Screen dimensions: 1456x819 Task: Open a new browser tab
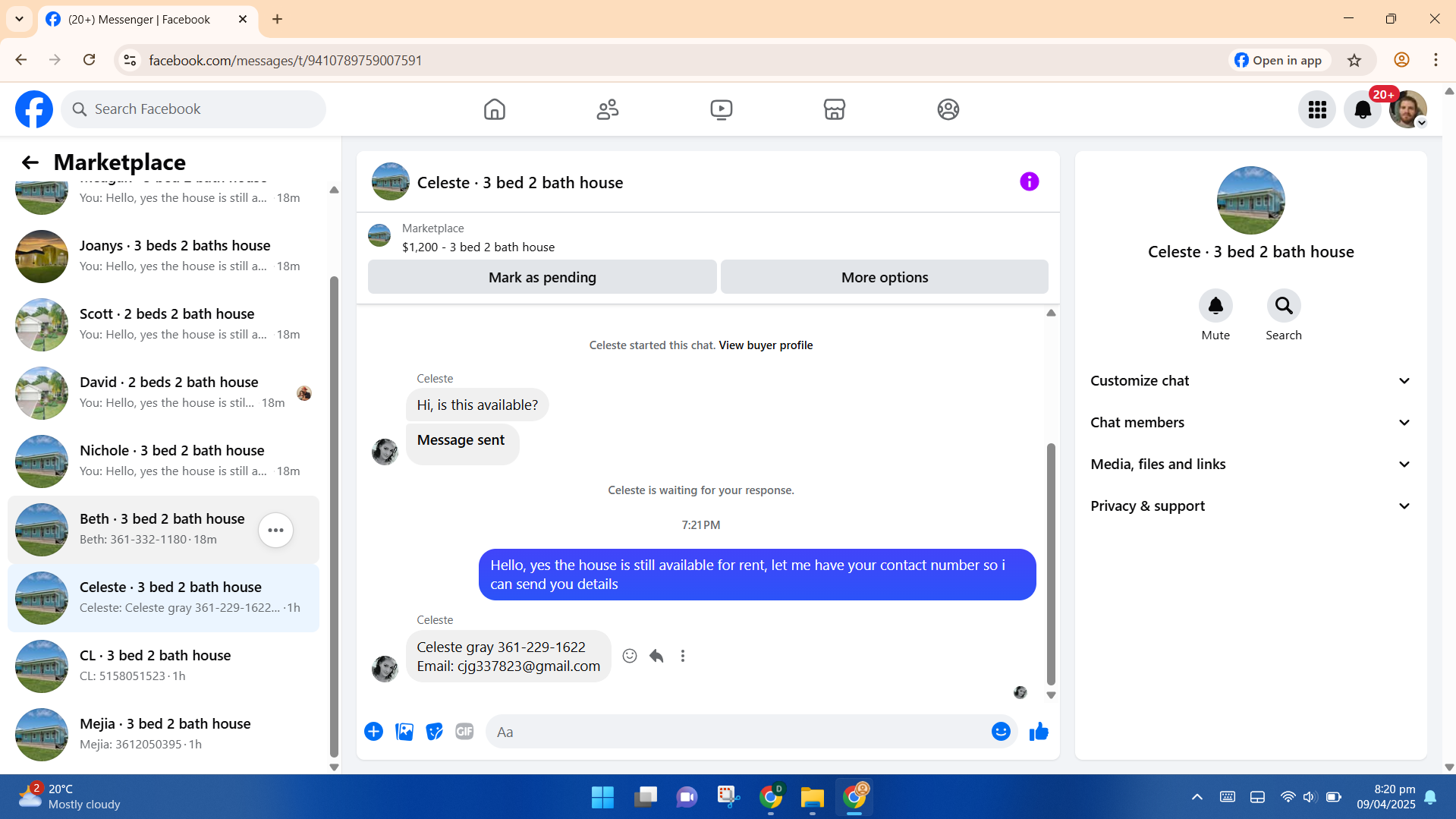pos(278,19)
